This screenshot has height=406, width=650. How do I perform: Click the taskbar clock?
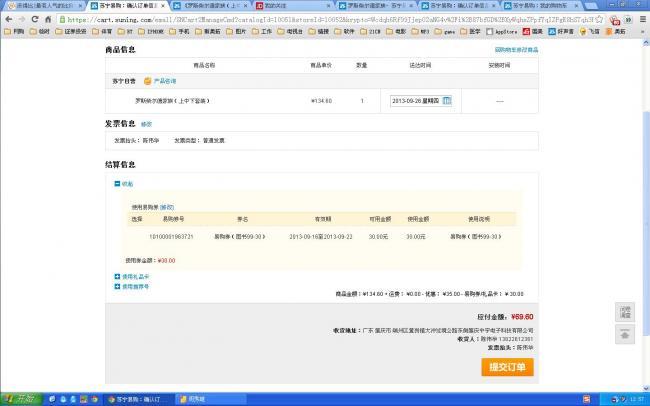click(637, 399)
